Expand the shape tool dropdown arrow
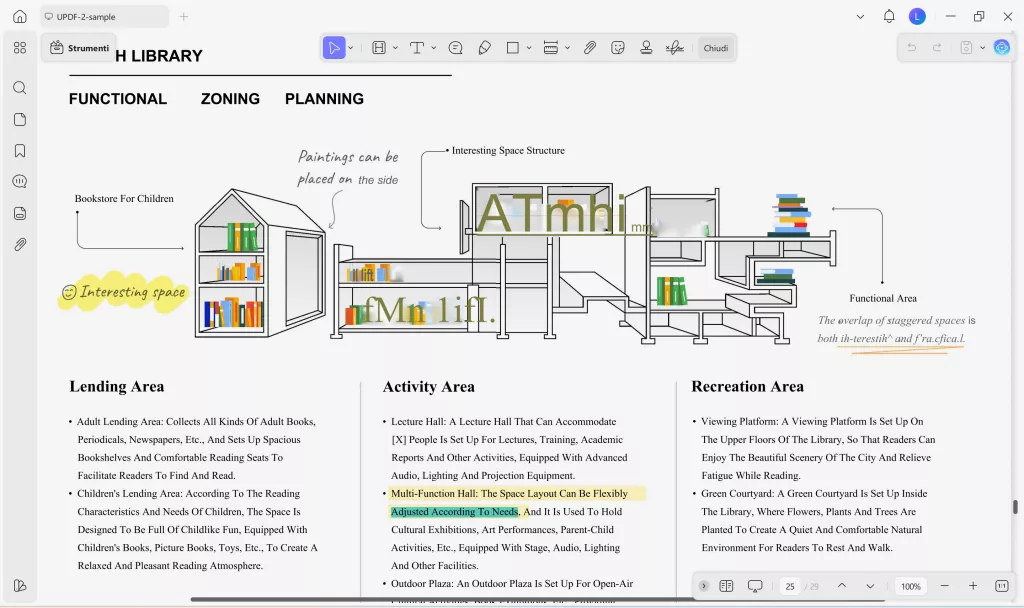The width and height of the screenshot is (1024, 608). tap(529, 47)
